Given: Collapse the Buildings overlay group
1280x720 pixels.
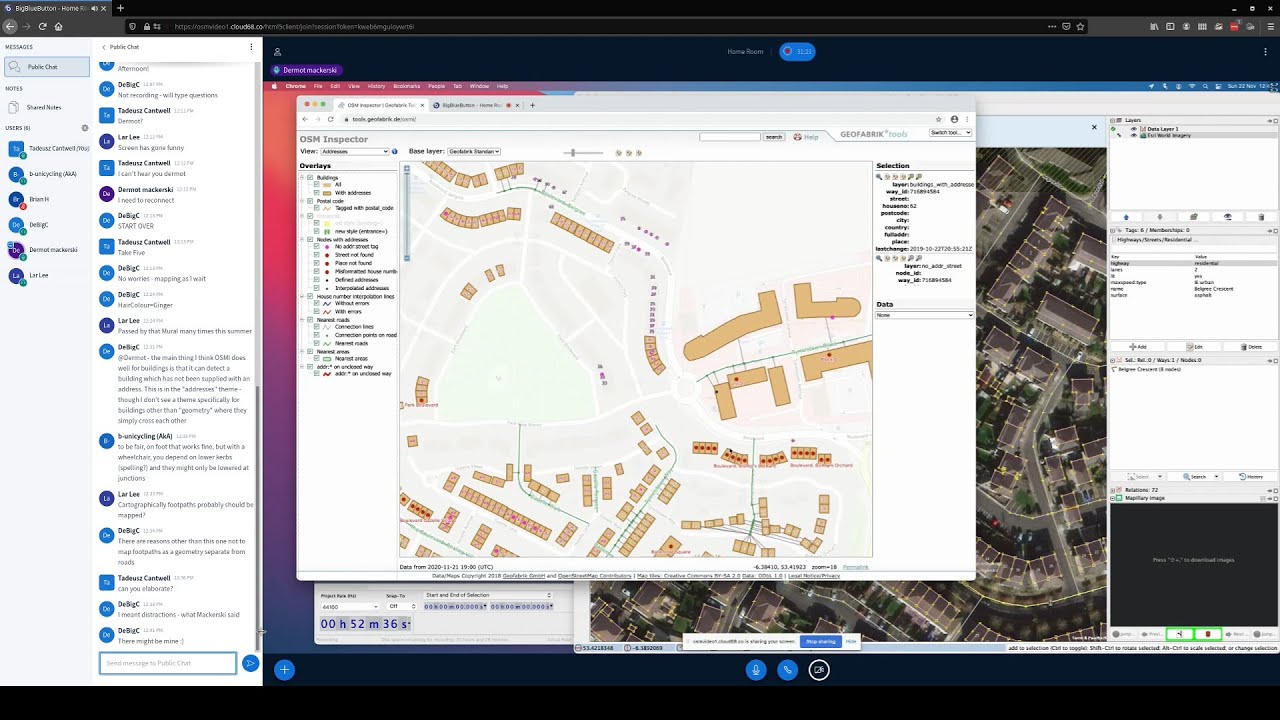Looking at the screenshot, I should click(303, 177).
